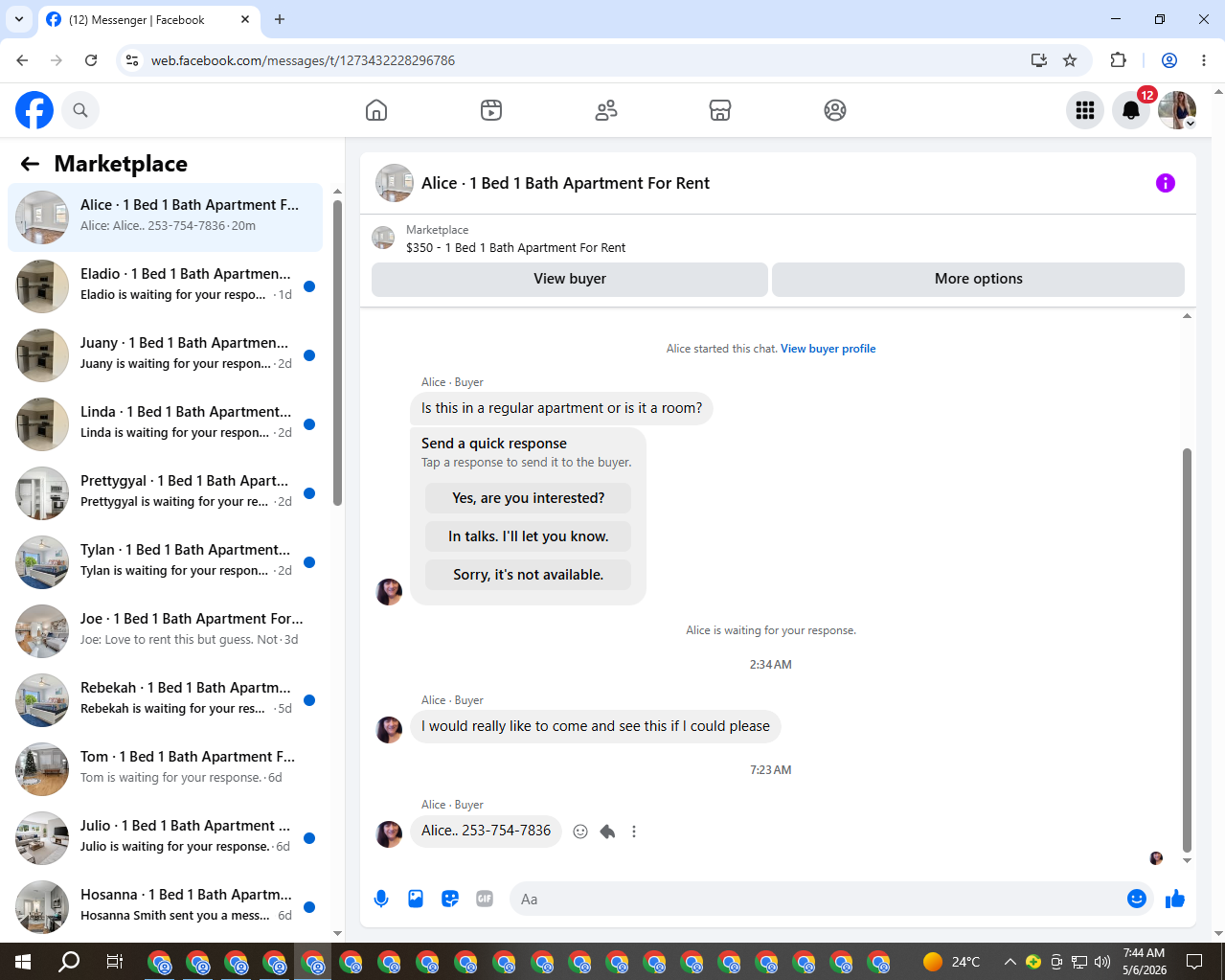Open the emoji picker in message box

1137,899
